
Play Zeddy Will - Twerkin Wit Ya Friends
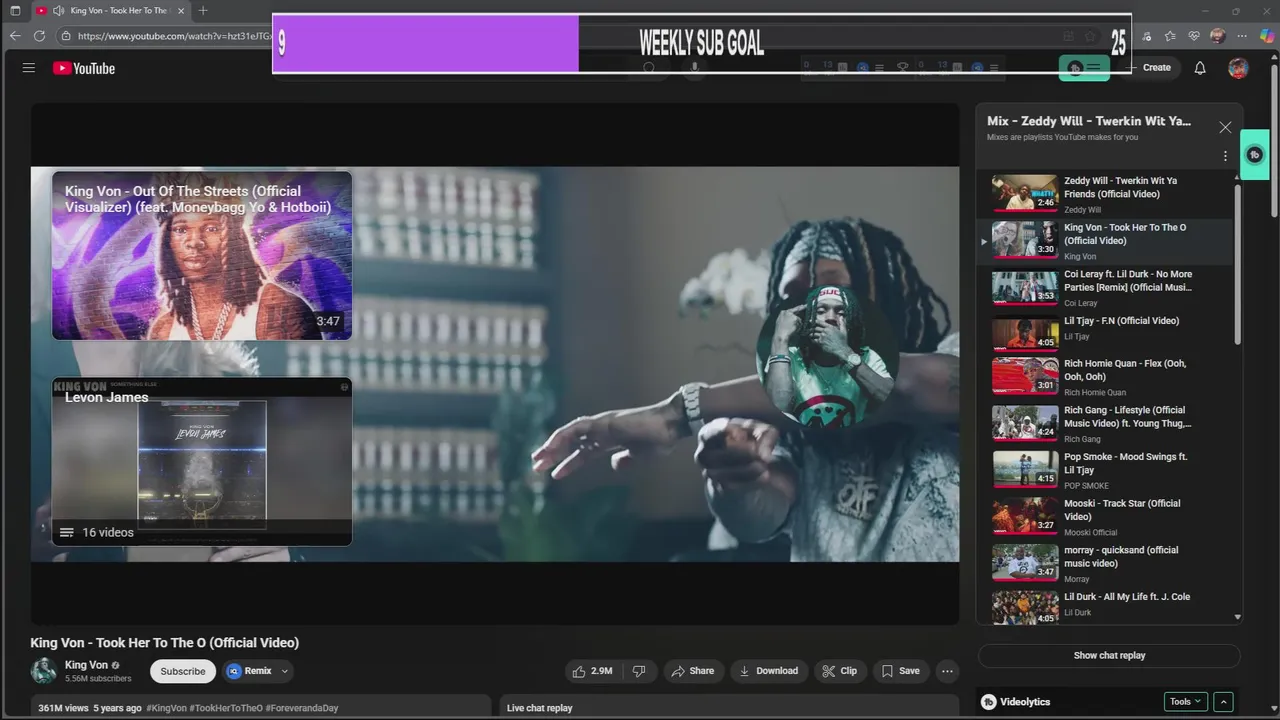[x=1106, y=195]
